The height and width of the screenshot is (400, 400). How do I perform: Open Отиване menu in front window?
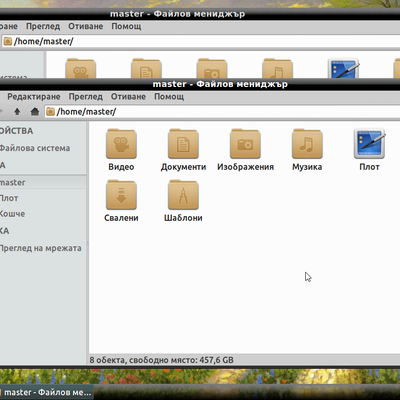[128, 97]
